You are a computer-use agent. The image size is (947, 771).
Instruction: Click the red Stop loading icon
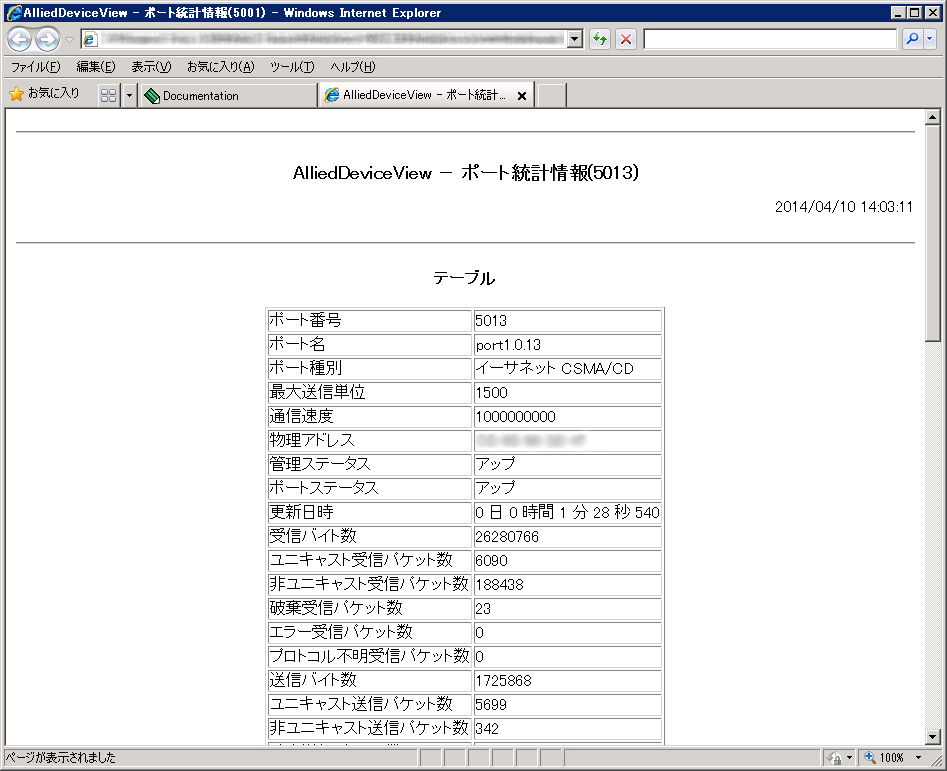pyautogui.click(x=626, y=39)
